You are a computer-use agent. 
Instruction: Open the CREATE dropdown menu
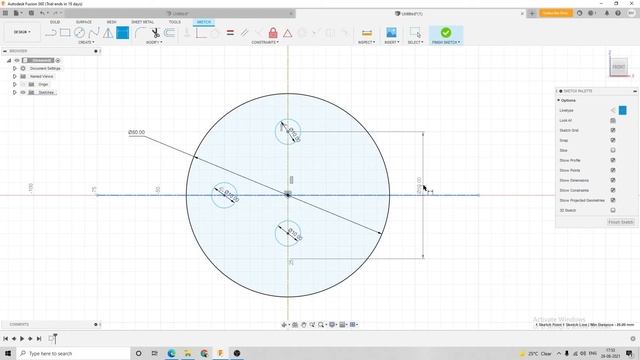pyautogui.click(x=86, y=42)
